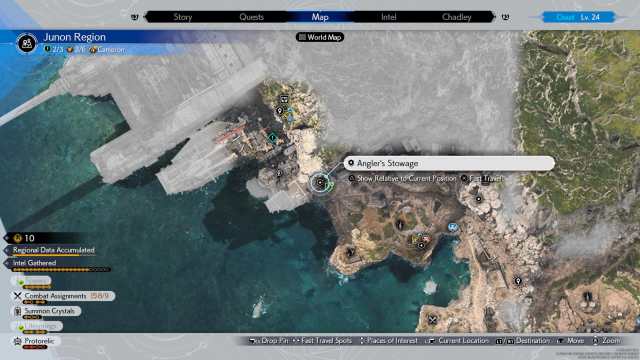640x360 pixels.
Task: Switch to the Quests tab
Action: (x=251, y=17)
